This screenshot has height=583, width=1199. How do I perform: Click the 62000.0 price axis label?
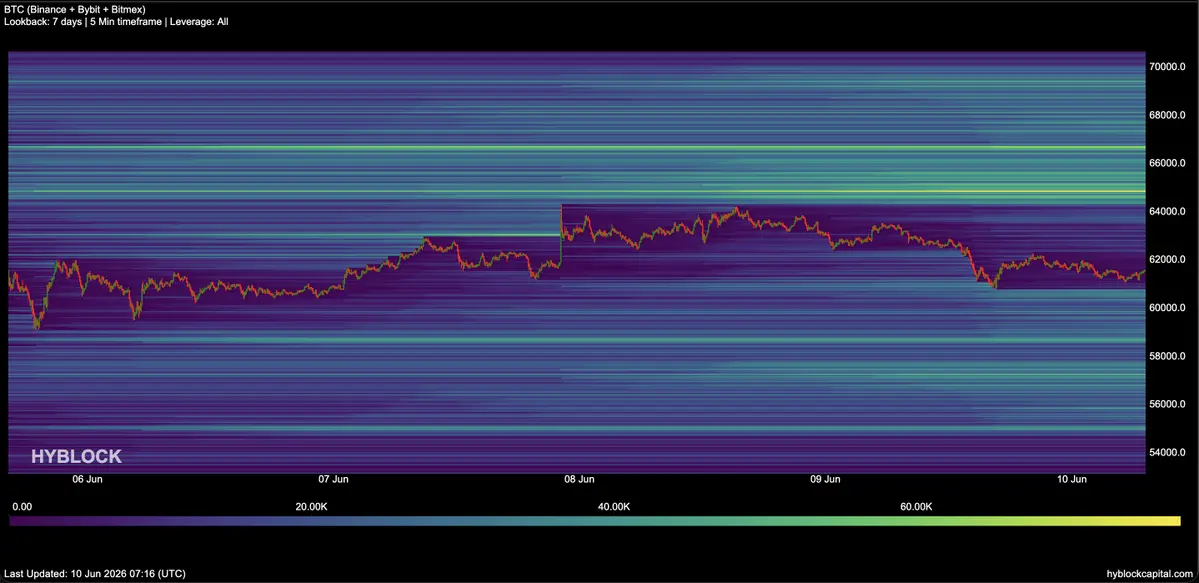(1168, 260)
